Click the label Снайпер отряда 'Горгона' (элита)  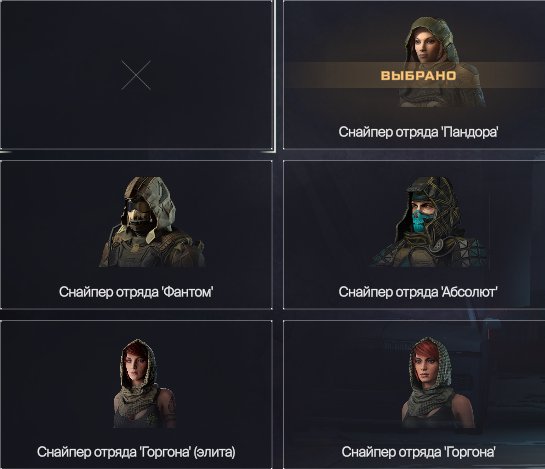point(136,452)
